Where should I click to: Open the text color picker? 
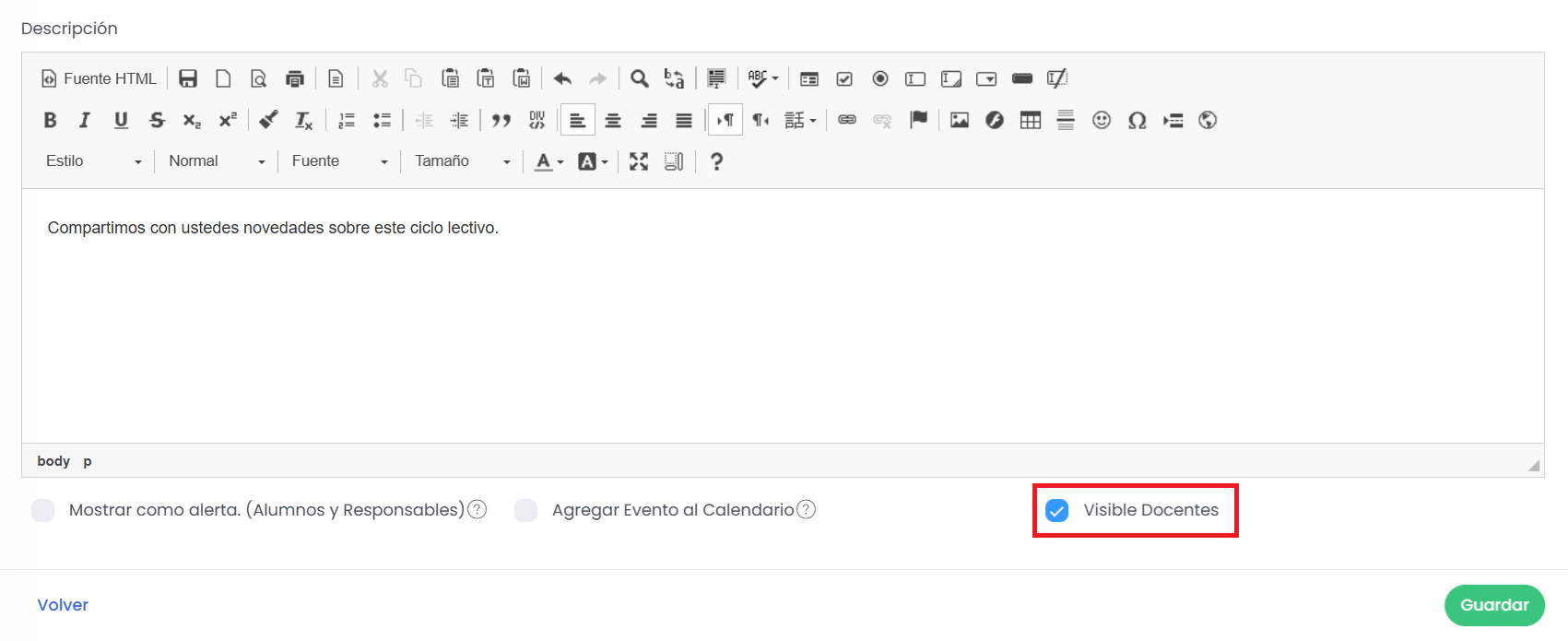(549, 161)
